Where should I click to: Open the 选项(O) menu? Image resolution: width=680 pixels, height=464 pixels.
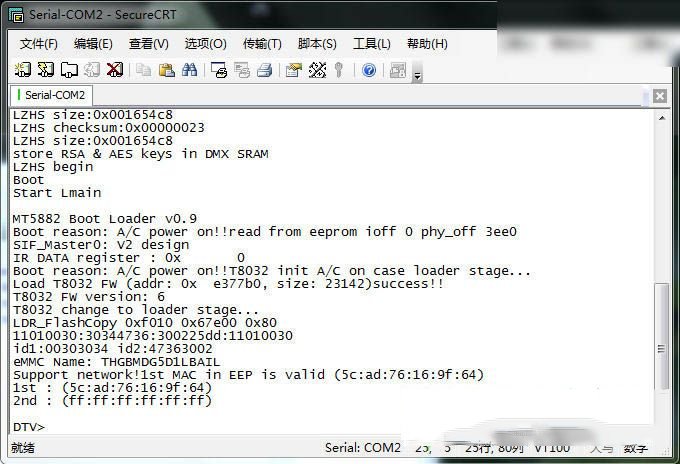tap(205, 44)
